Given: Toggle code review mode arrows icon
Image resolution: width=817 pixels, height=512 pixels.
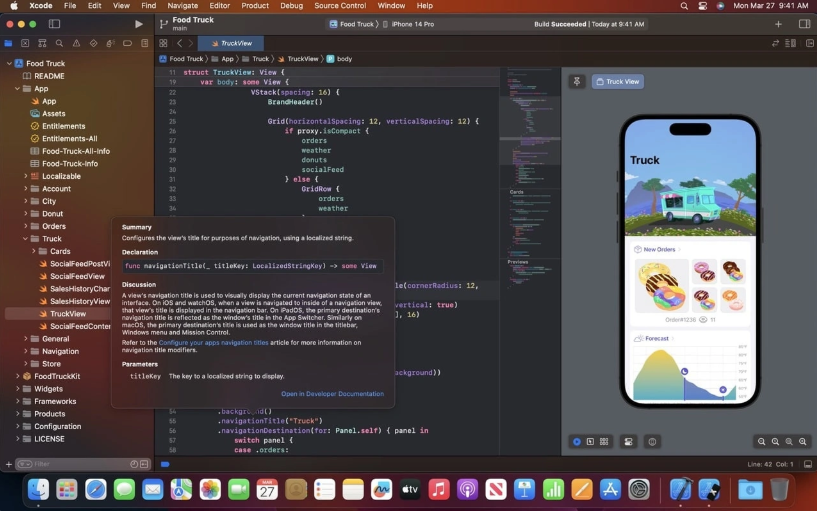Looking at the screenshot, I should pyautogui.click(x=775, y=43).
